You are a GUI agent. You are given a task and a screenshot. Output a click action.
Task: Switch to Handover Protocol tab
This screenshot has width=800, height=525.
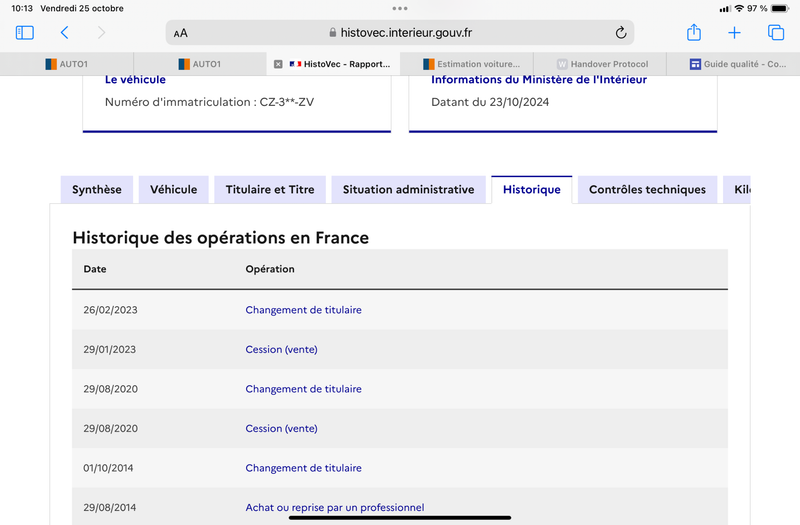600,64
